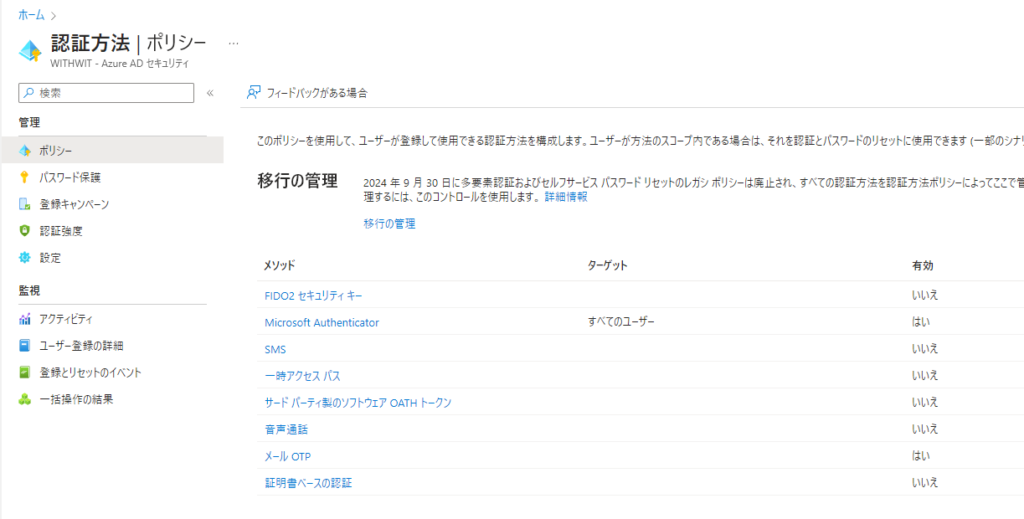This screenshot has width=1024, height=519.
Task: Open Microsoft Authenticator method
Action: pyautogui.click(x=321, y=322)
